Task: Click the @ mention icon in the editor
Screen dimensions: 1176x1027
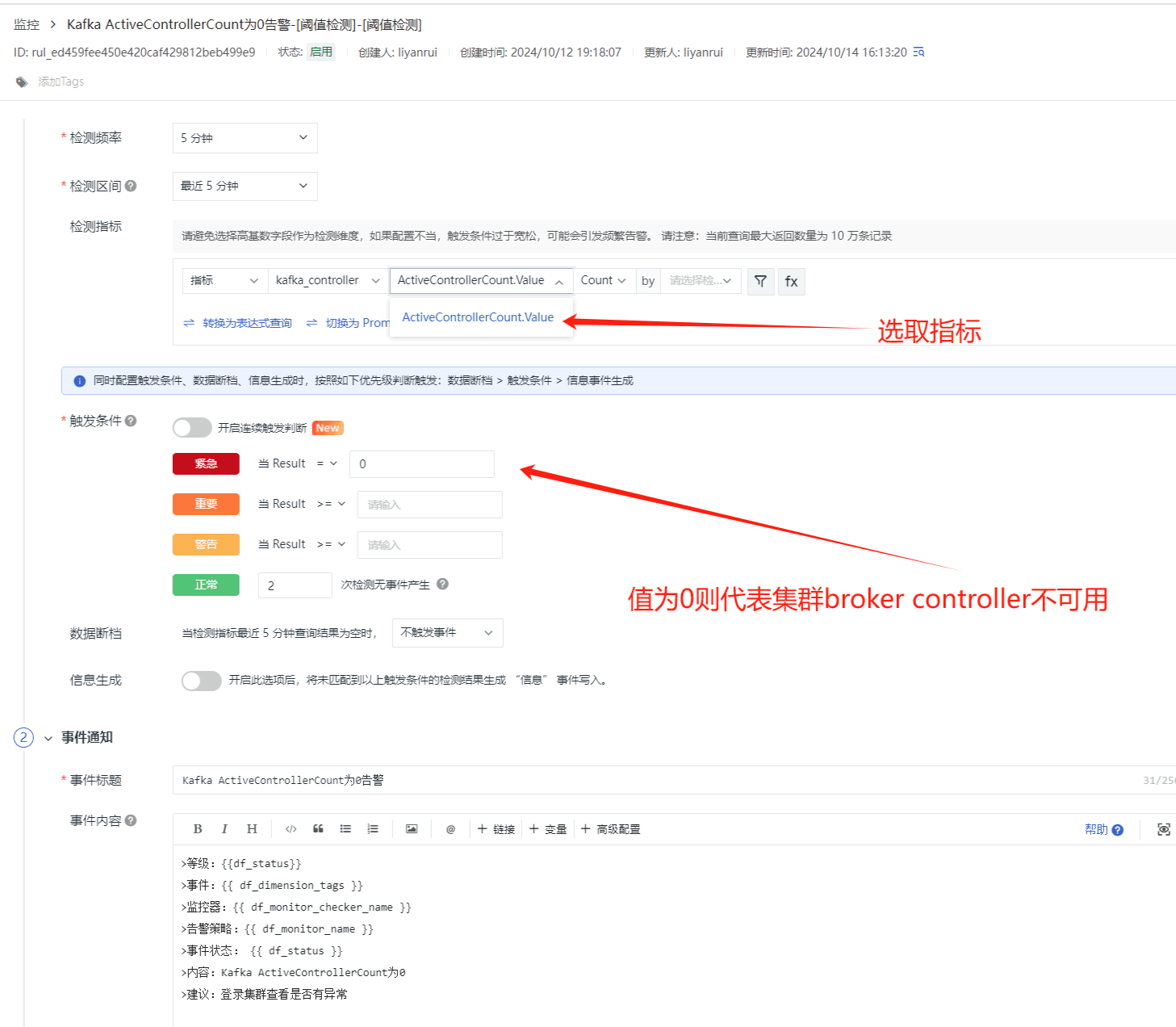Action: (450, 829)
